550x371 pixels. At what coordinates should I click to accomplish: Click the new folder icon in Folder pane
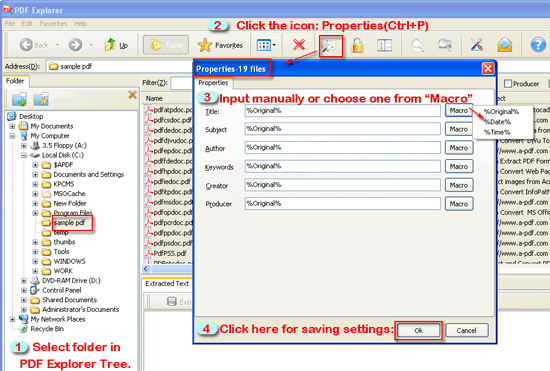[20, 100]
